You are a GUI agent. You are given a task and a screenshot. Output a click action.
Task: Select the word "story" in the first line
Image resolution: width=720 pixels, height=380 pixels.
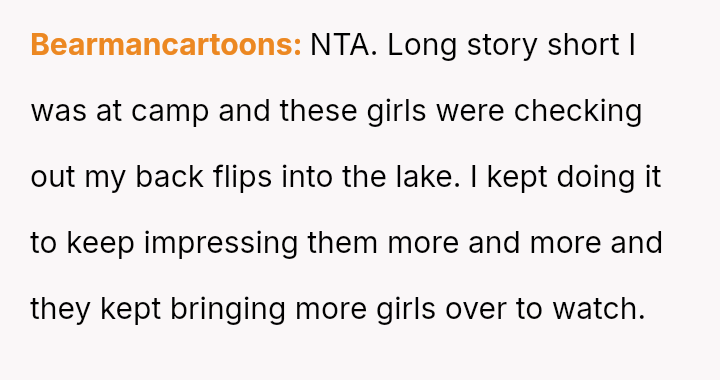pos(502,47)
